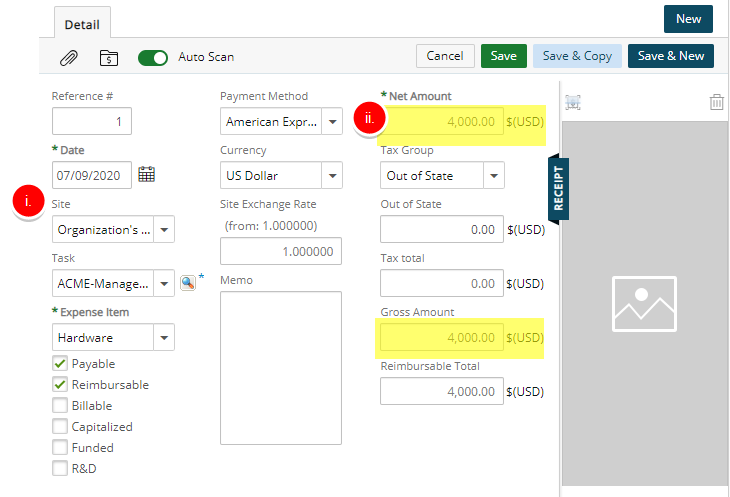This screenshot has height=497, width=730.
Task: Open the expense folder dollar icon
Action: (x=109, y=58)
